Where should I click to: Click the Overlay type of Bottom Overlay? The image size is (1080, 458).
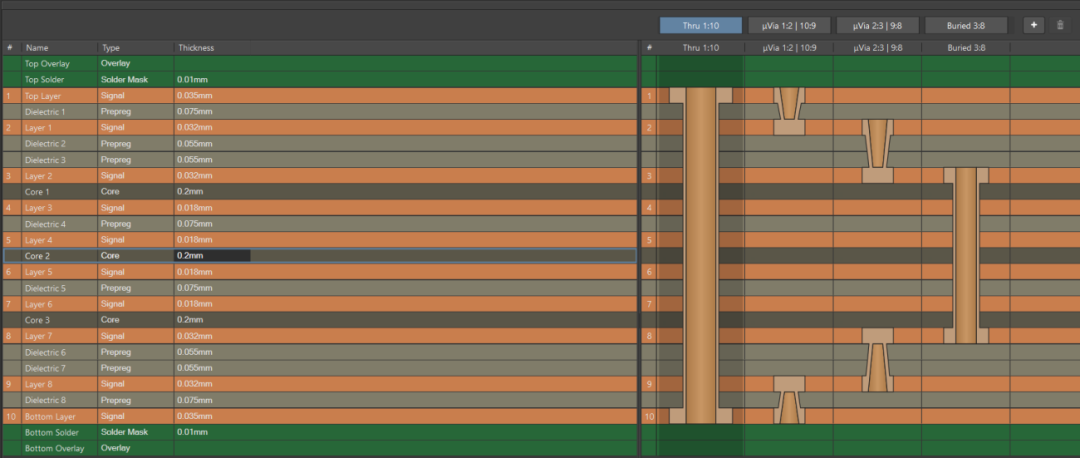coord(114,448)
